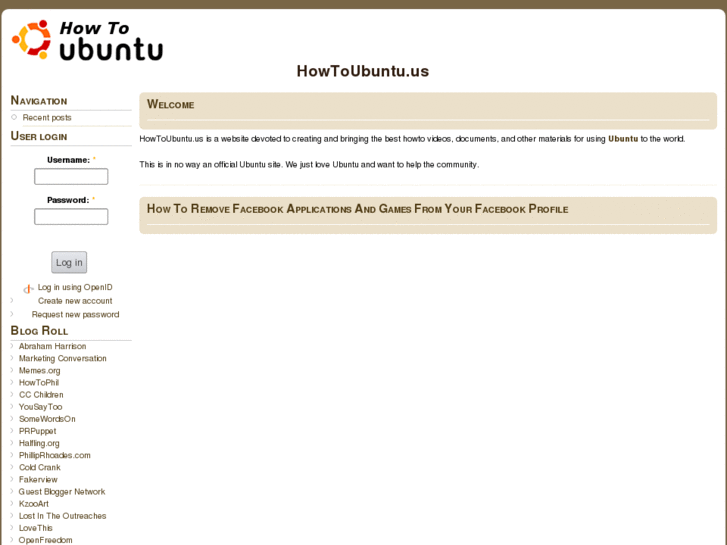Viewport: 727px width, 545px height.
Task: Visit PhillipRhoades.com blog link
Action: pos(55,455)
